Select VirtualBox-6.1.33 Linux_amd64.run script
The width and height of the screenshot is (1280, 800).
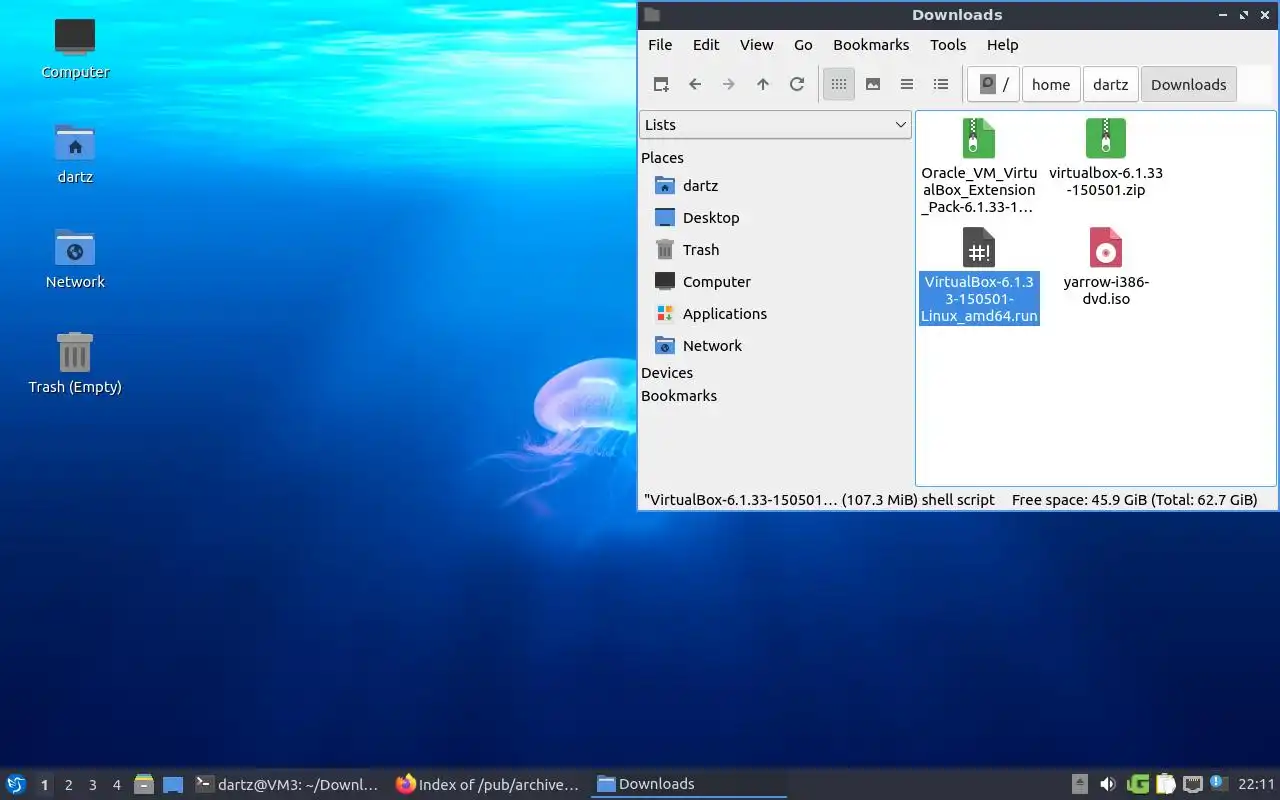979,277
